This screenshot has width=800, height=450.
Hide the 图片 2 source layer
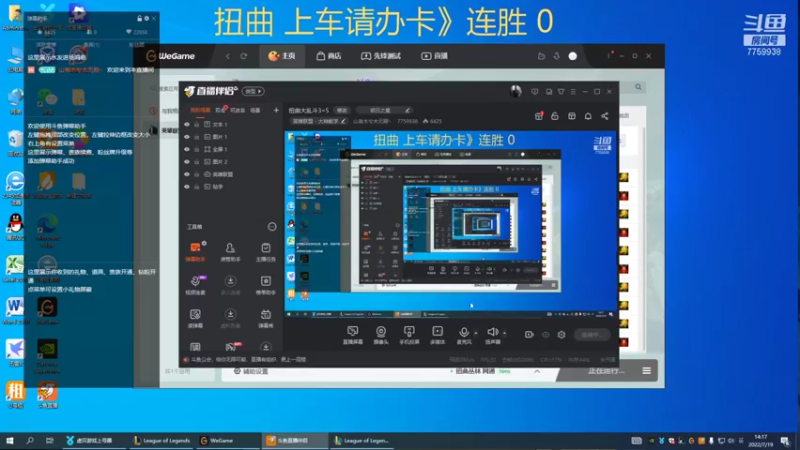coord(187,162)
